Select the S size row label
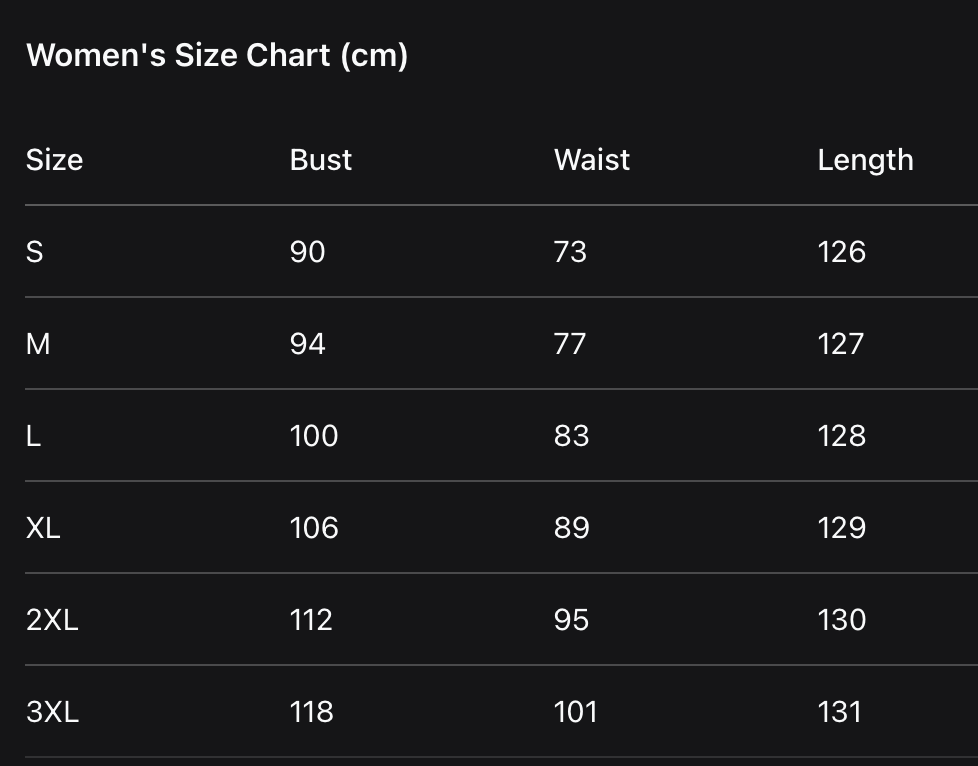 tap(35, 252)
